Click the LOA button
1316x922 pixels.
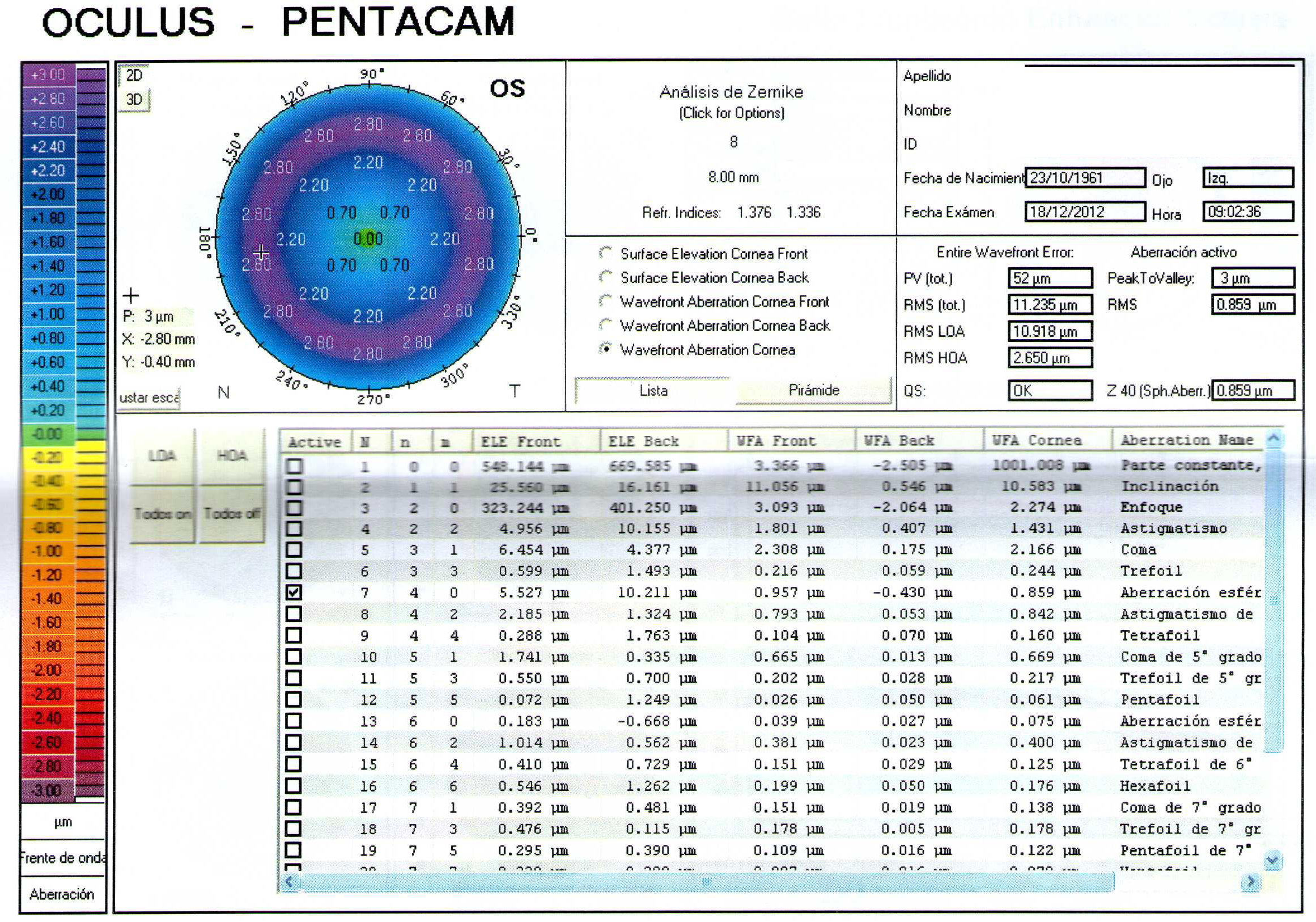point(162,456)
